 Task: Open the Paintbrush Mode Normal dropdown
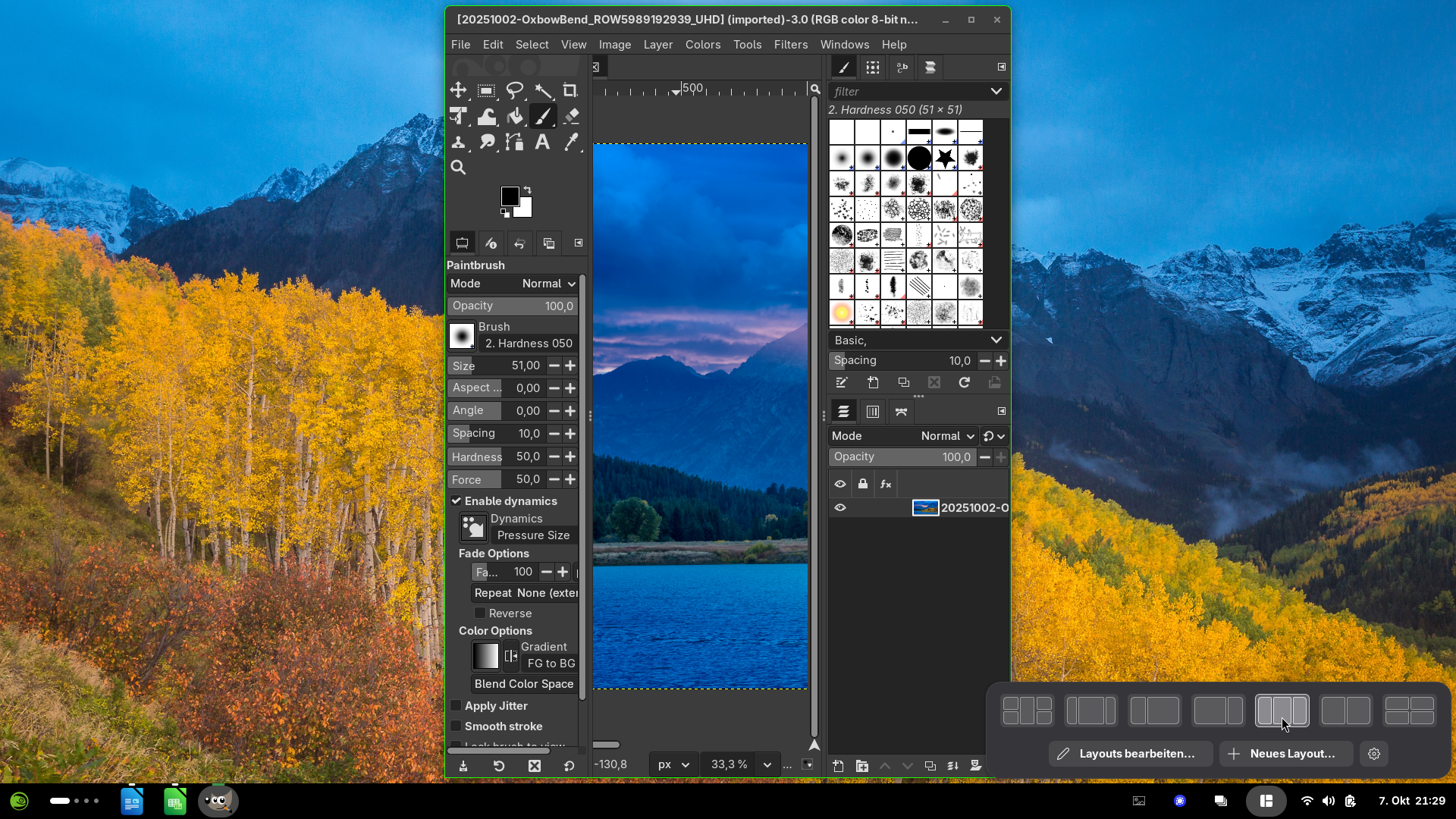(549, 284)
